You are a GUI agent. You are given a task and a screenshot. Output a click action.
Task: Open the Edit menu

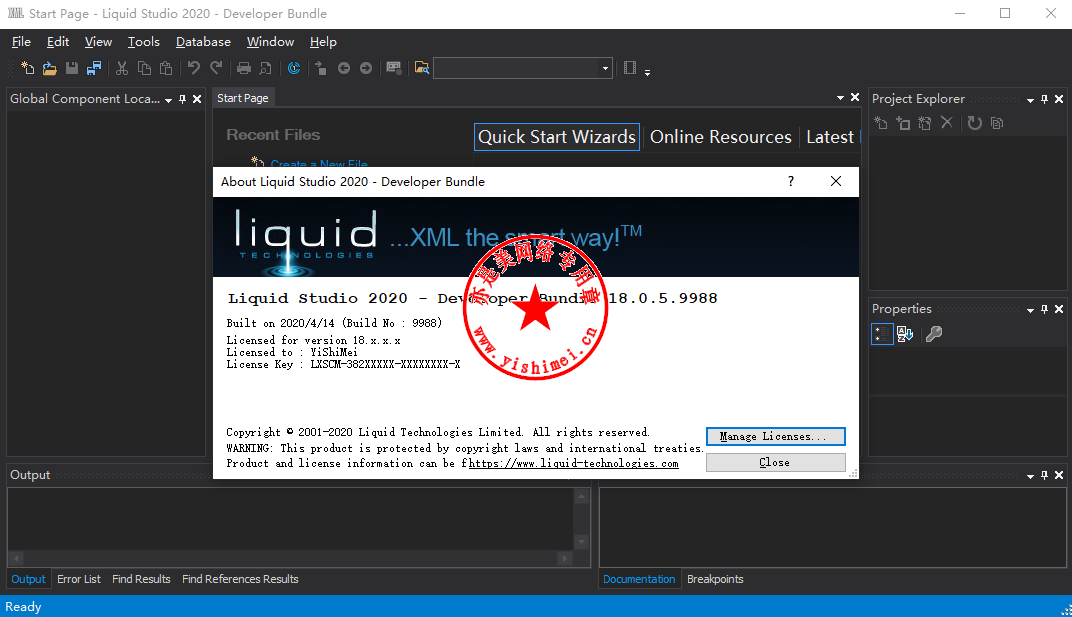pyautogui.click(x=58, y=42)
